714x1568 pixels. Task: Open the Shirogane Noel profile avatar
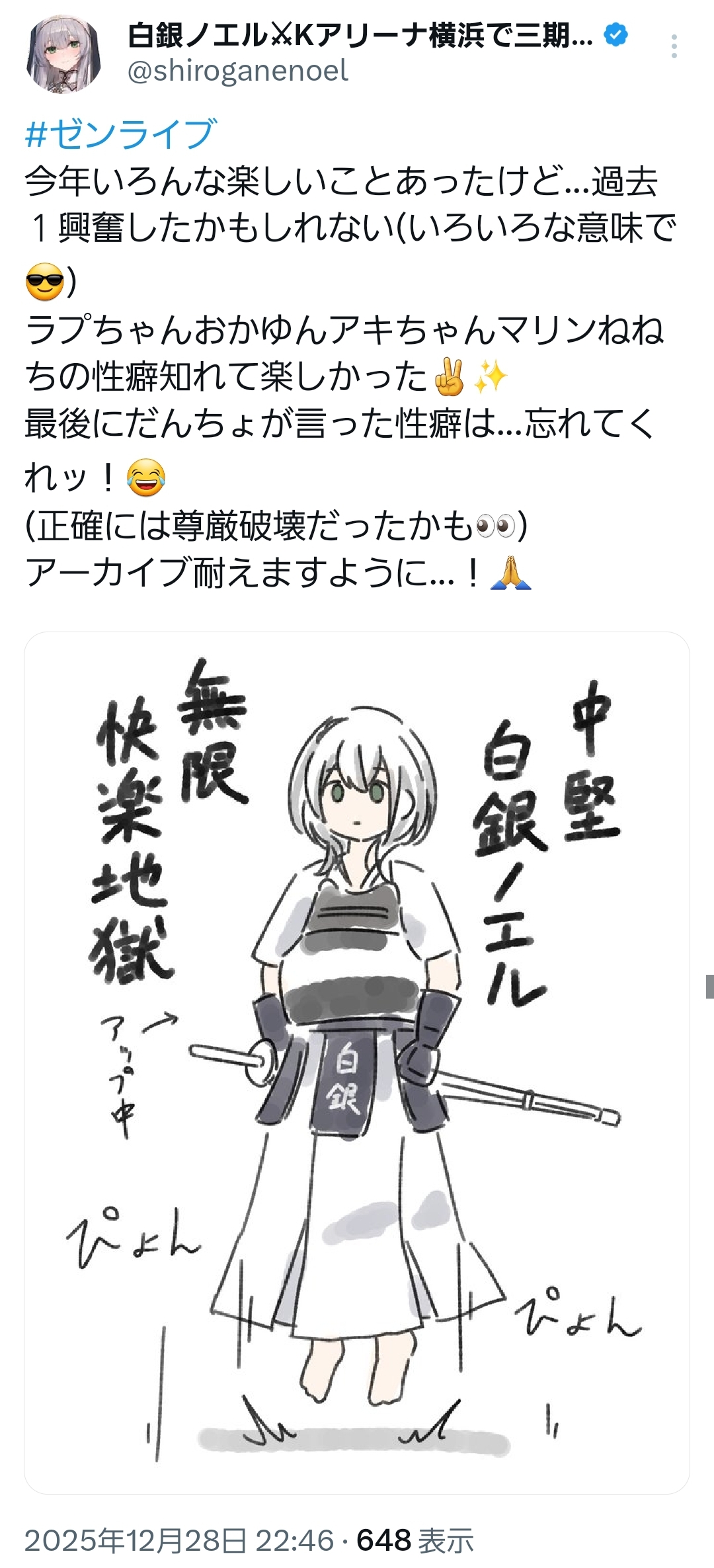[63, 54]
